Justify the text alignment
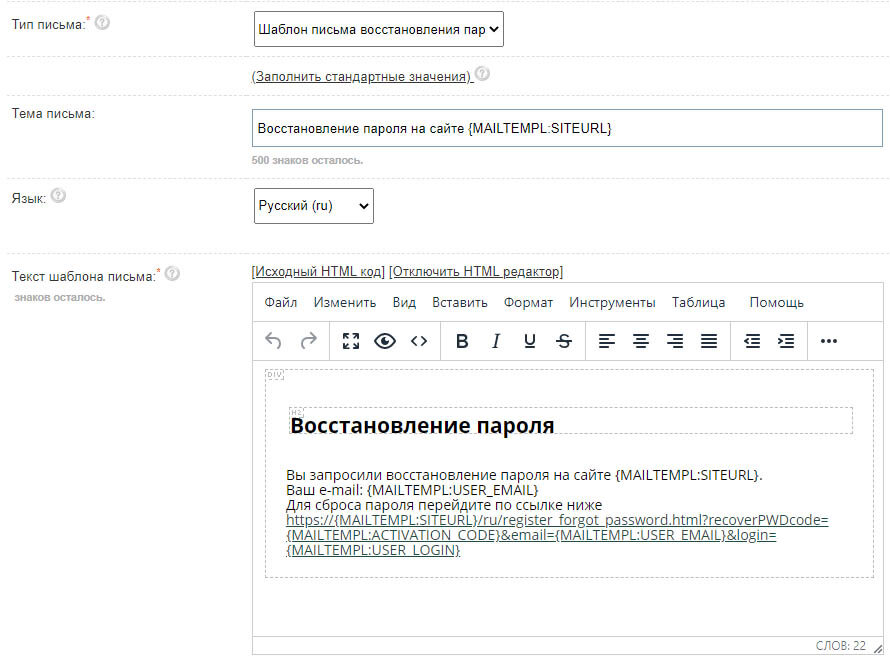Viewport: 890px width, 671px height. coord(709,341)
